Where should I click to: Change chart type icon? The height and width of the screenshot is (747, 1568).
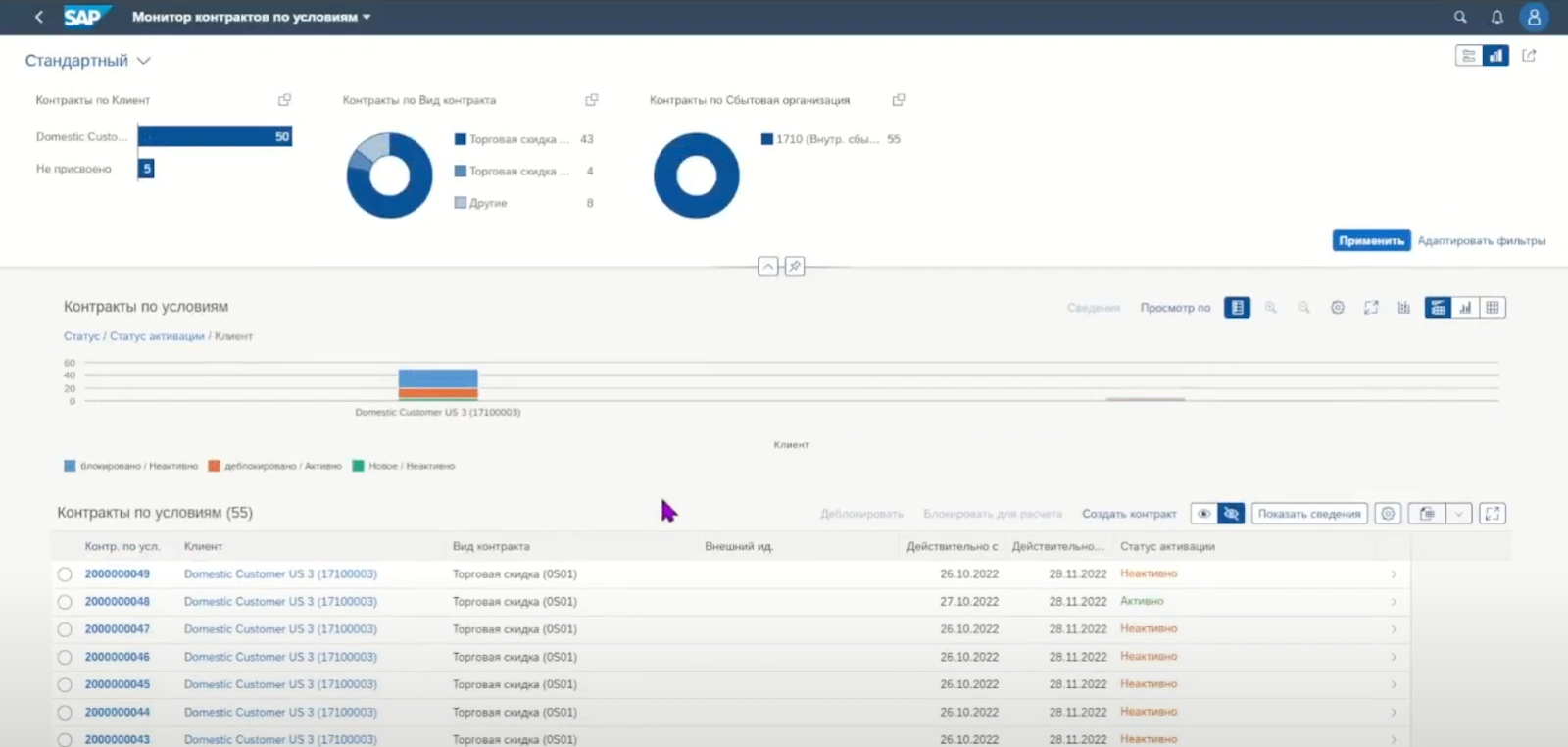1404,308
